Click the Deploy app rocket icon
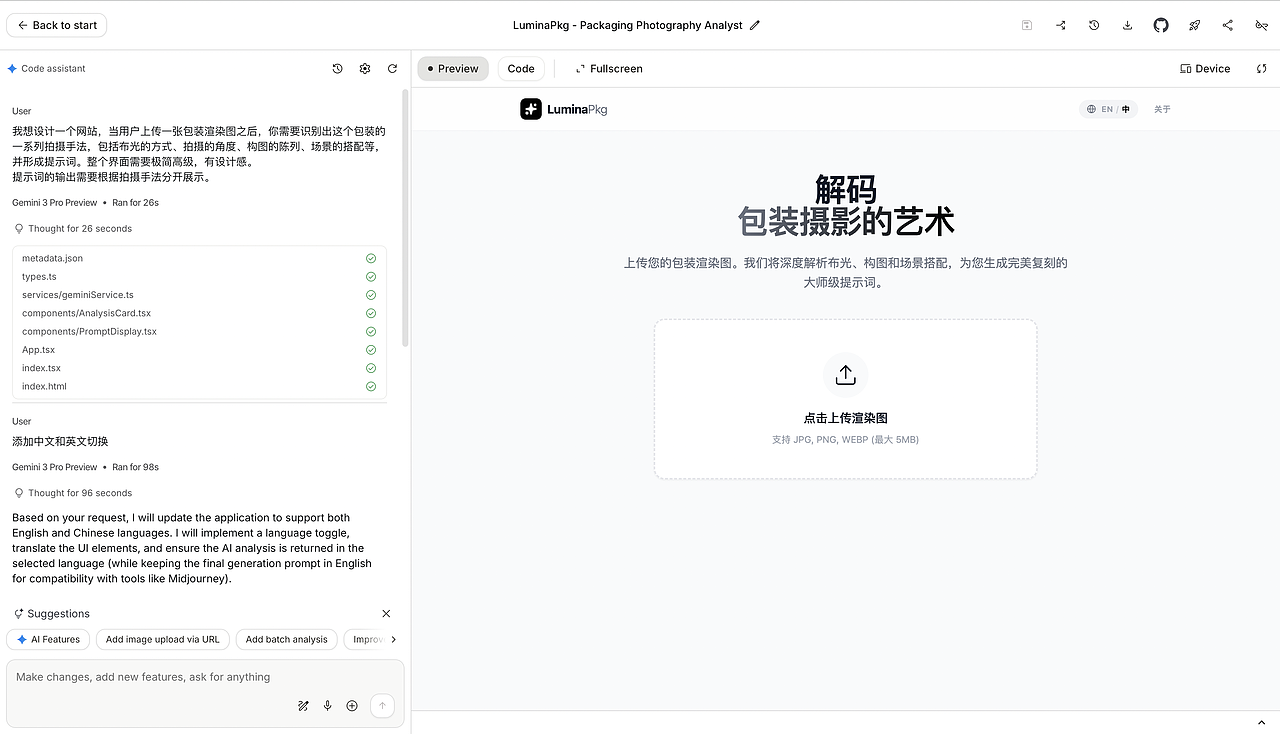The height and width of the screenshot is (734, 1280). 1194,25
